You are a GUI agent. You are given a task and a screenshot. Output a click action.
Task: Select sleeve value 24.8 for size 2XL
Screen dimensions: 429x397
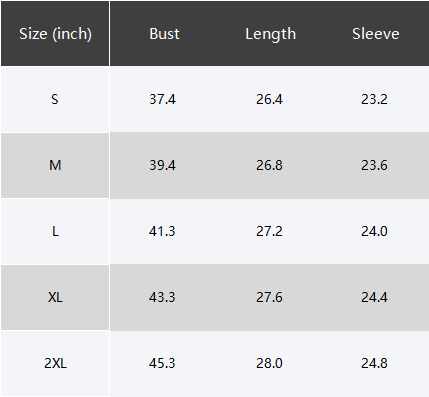(x=374, y=363)
